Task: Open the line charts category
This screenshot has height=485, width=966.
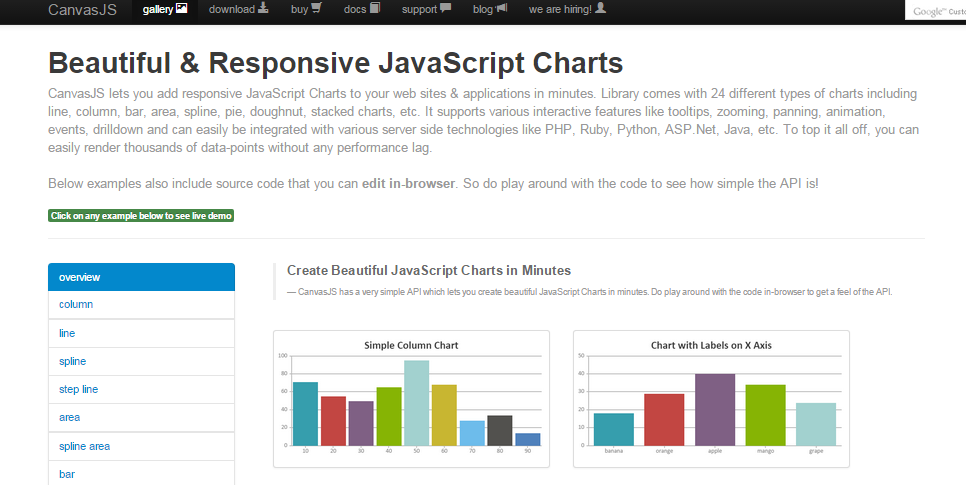Action: point(141,333)
